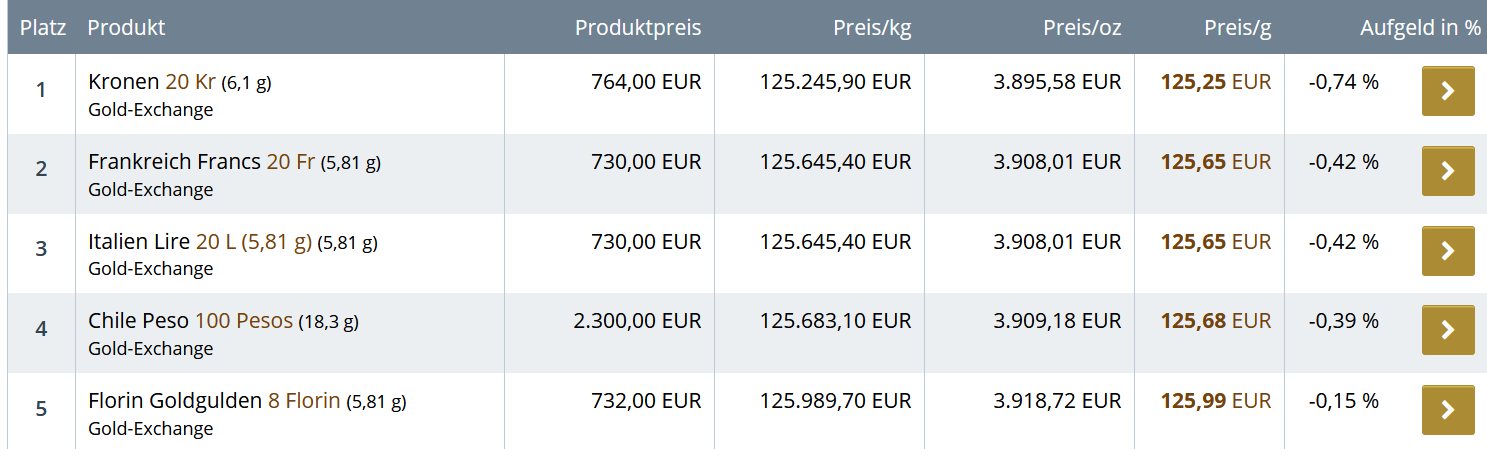Sort table by Preis/g header
The height and width of the screenshot is (449, 1487).
click(1237, 28)
